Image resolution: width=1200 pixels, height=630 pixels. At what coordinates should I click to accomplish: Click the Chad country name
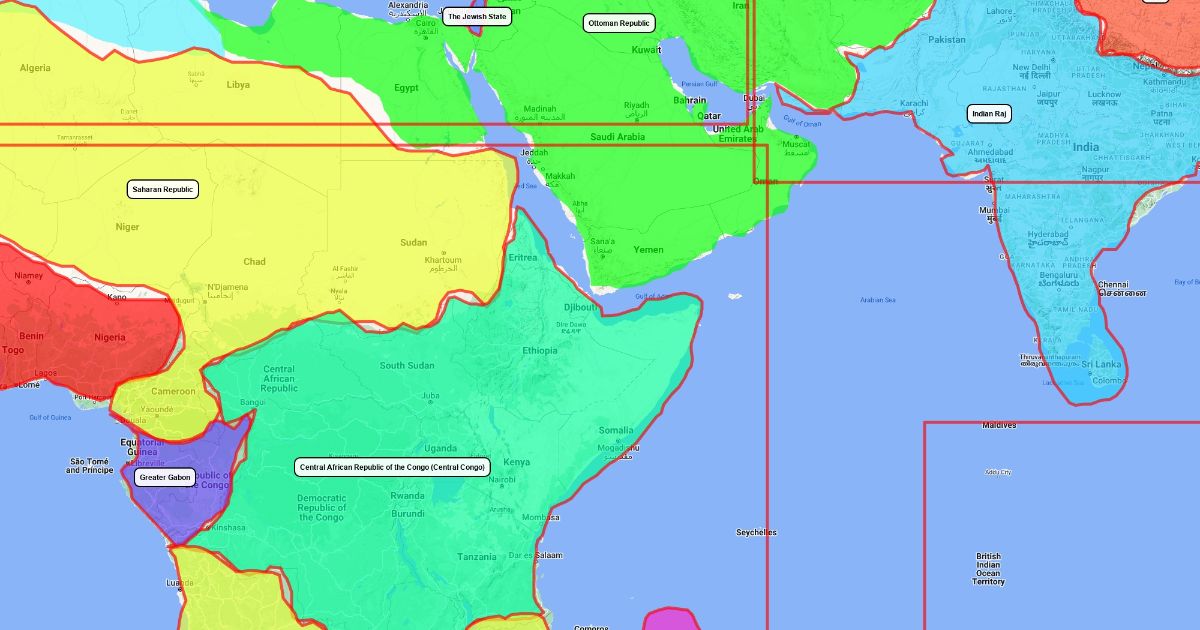(x=255, y=262)
